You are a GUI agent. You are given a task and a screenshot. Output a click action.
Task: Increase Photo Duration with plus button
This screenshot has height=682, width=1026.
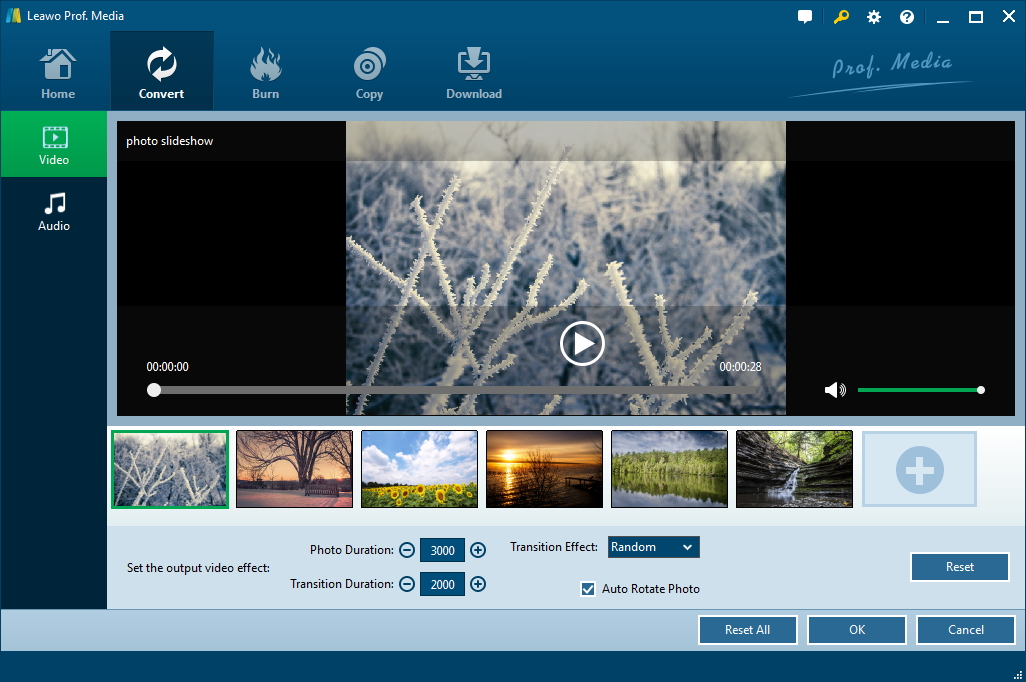478,550
